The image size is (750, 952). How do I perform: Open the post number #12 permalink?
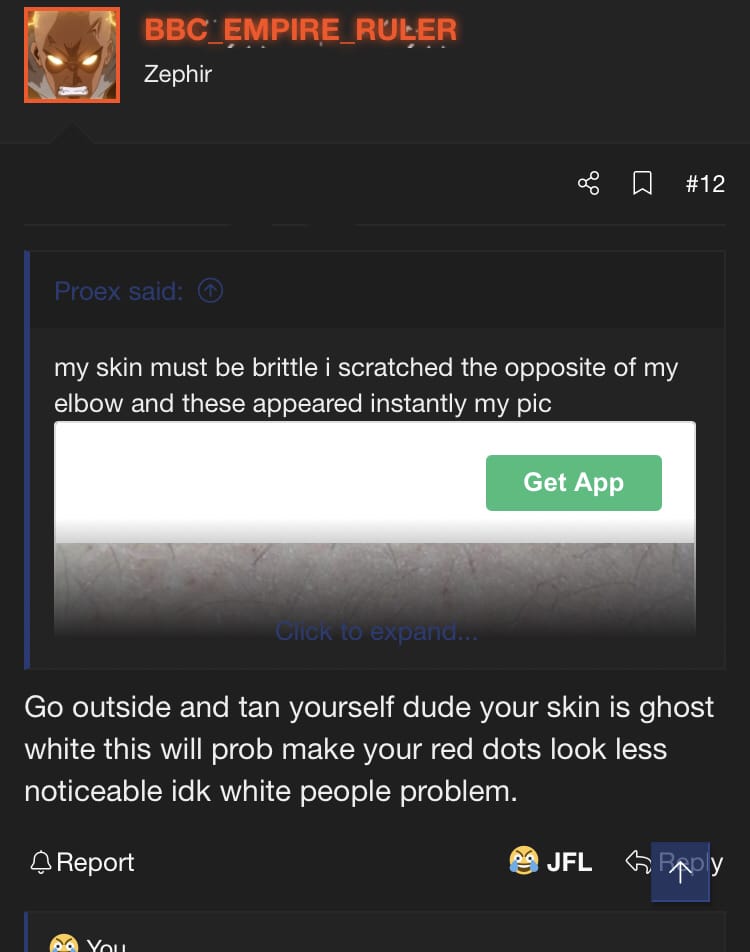[x=705, y=183]
